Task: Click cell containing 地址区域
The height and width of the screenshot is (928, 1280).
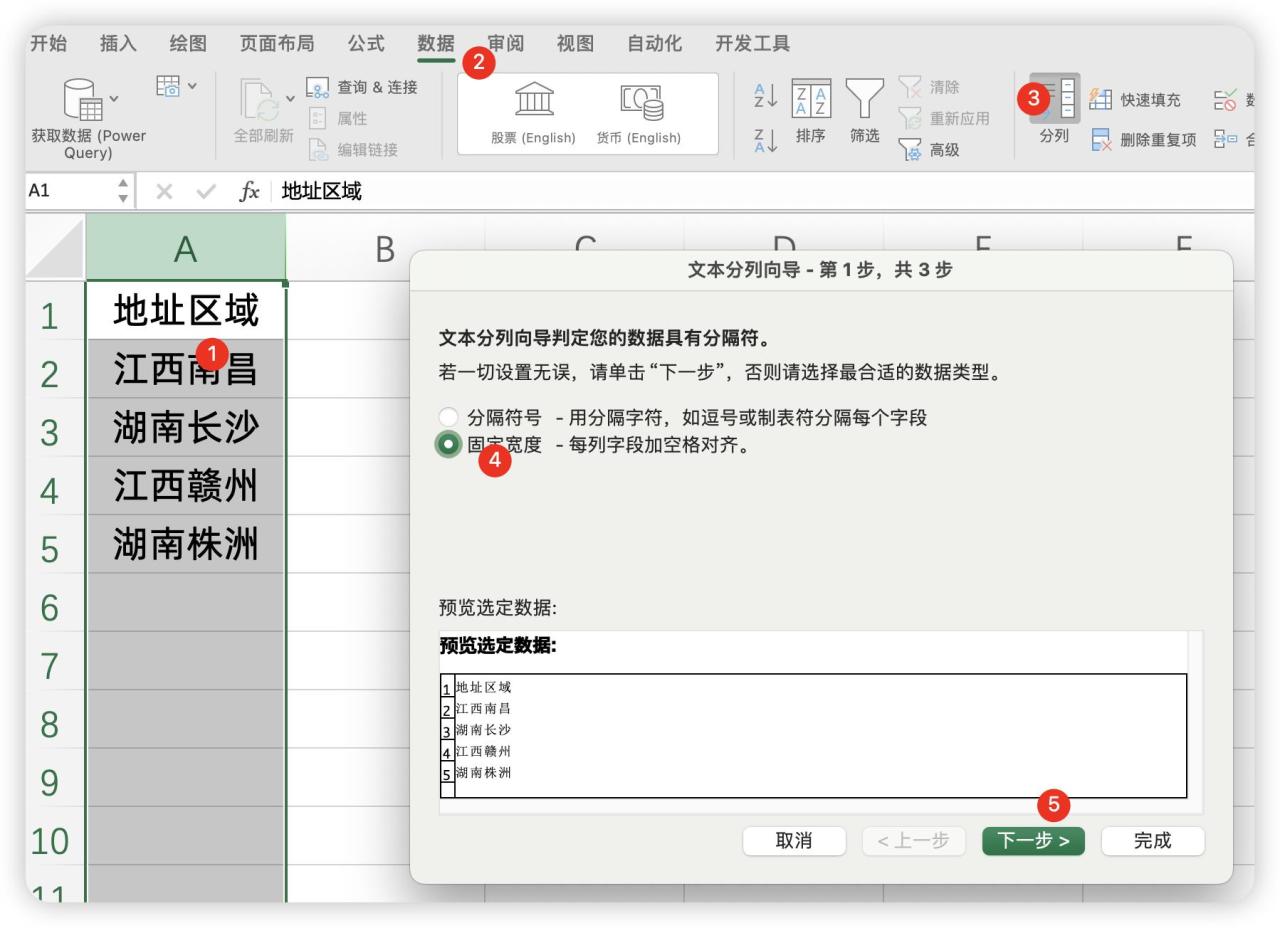Action: point(186,311)
